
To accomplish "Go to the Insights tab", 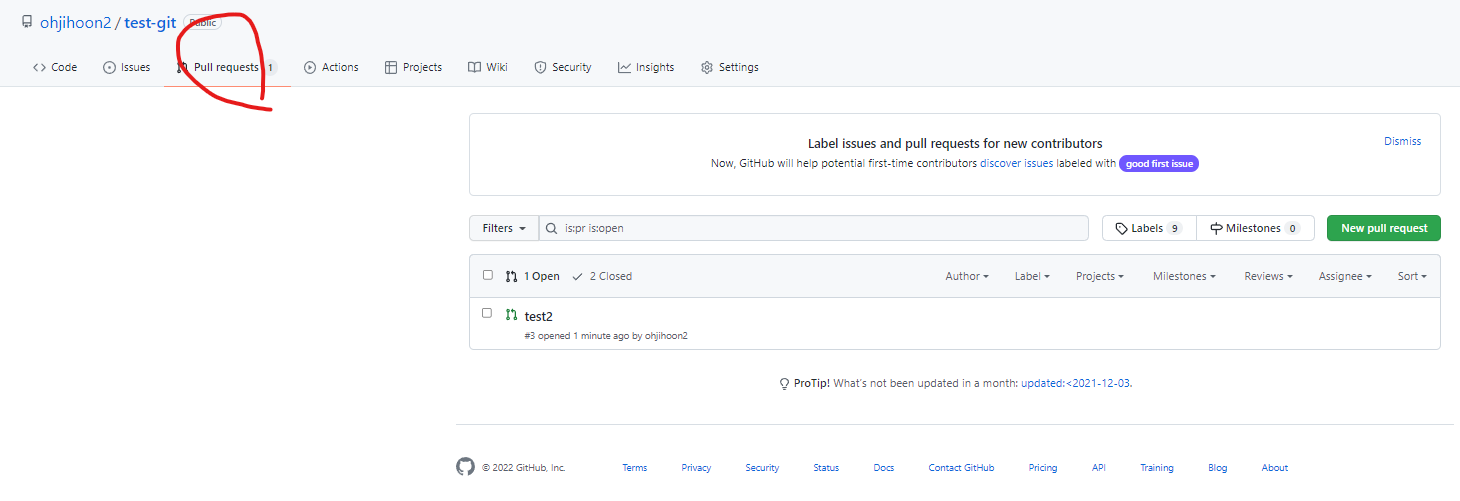I will [646, 67].
